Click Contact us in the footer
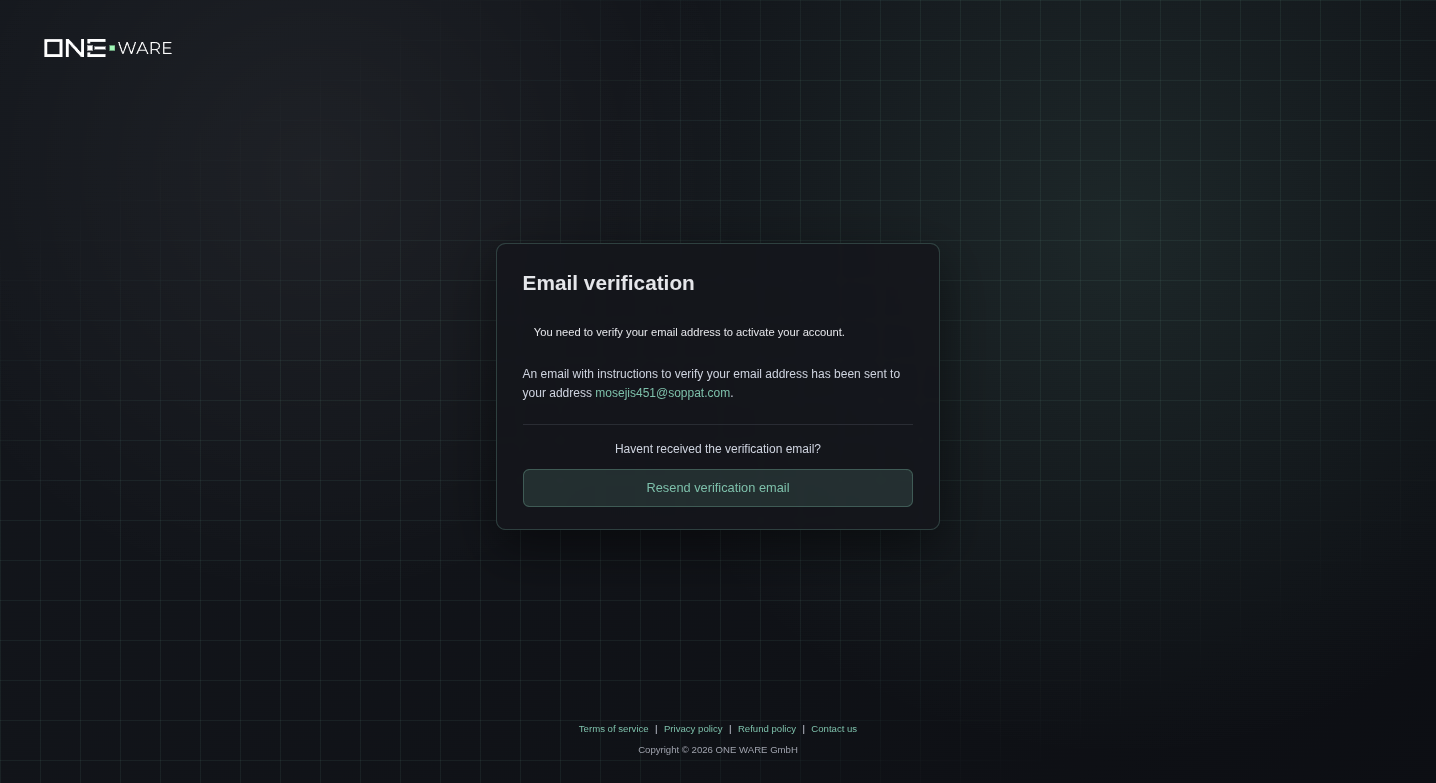Image resolution: width=1436 pixels, height=783 pixels. (x=833, y=728)
